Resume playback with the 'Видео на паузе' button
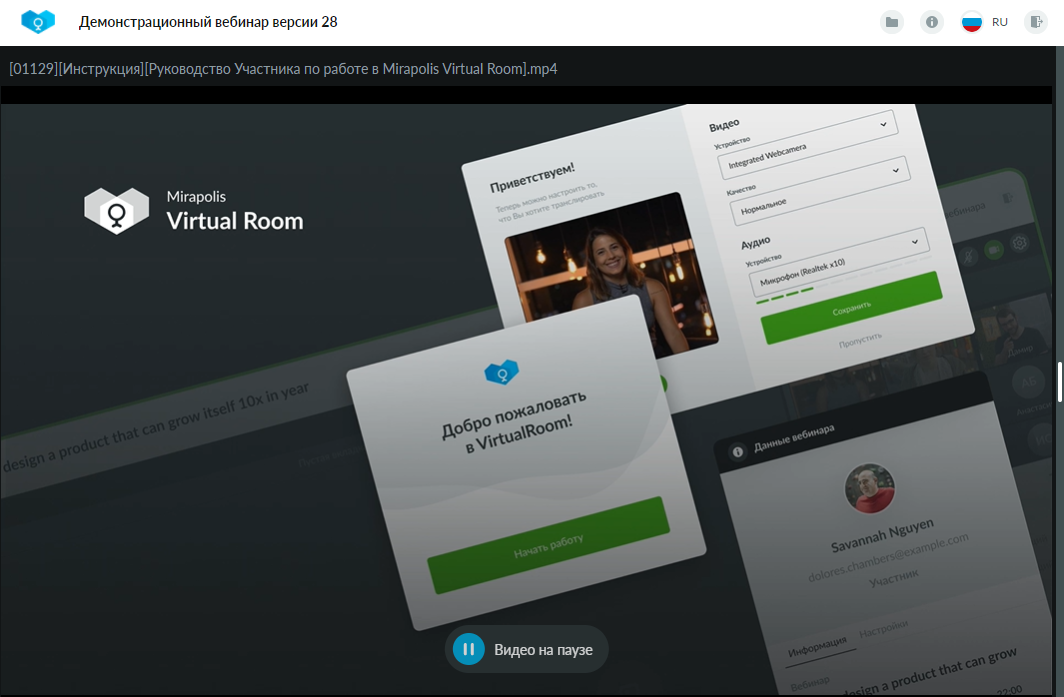Screen dimensions: 1064x697 pyautogui.click(x=527, y=649)
